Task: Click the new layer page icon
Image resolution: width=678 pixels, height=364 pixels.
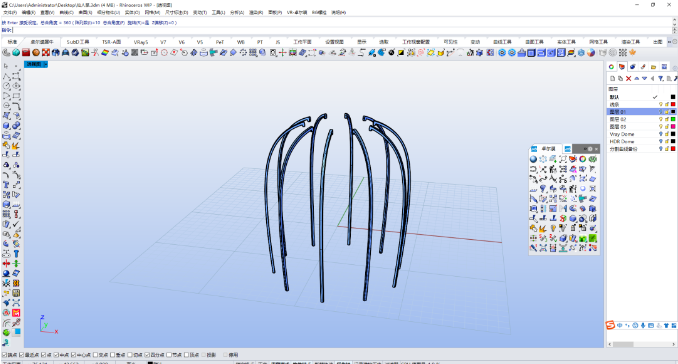Action: click(x=612, y=79)
